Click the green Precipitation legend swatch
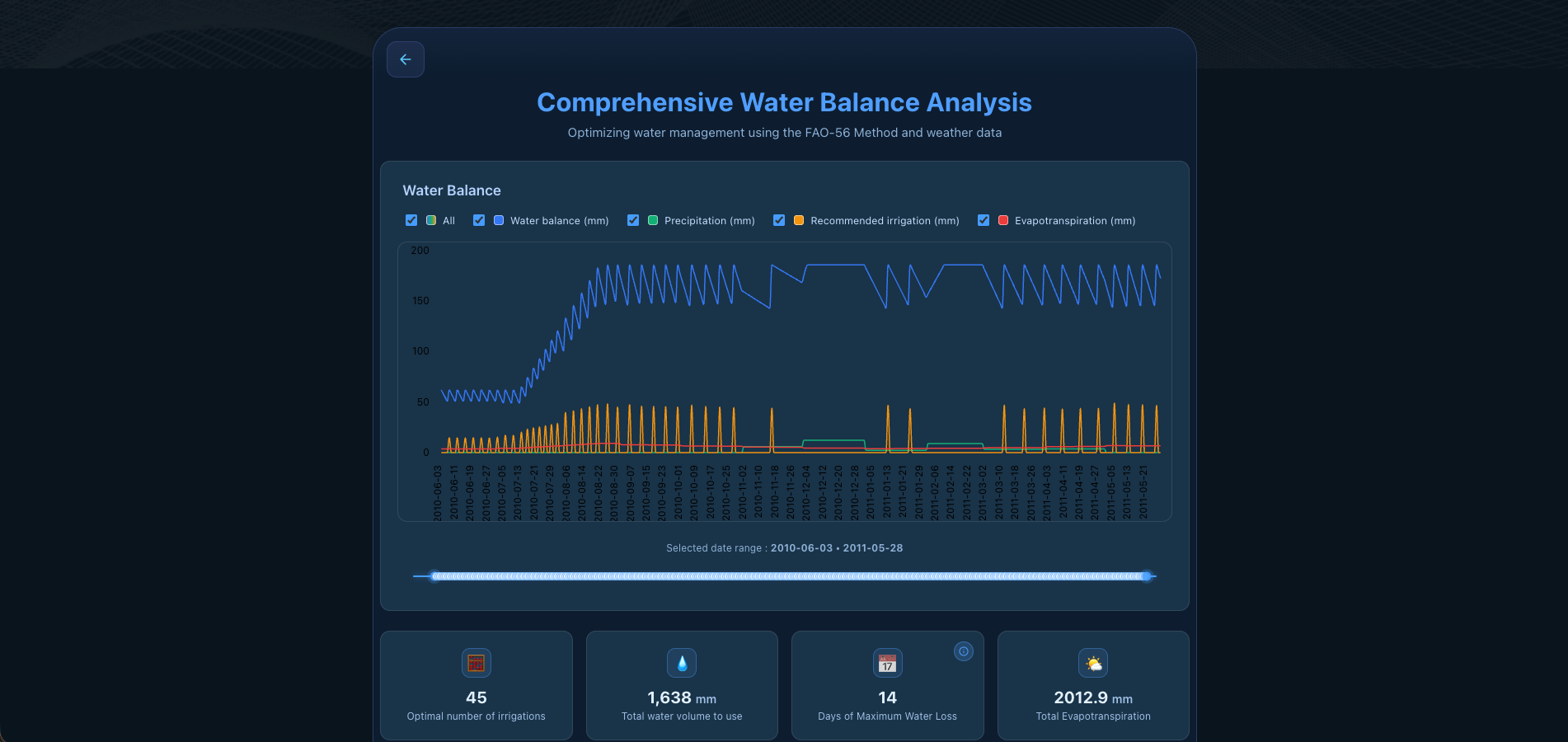Screen dimensions: 1568x742 pos(653,220)
